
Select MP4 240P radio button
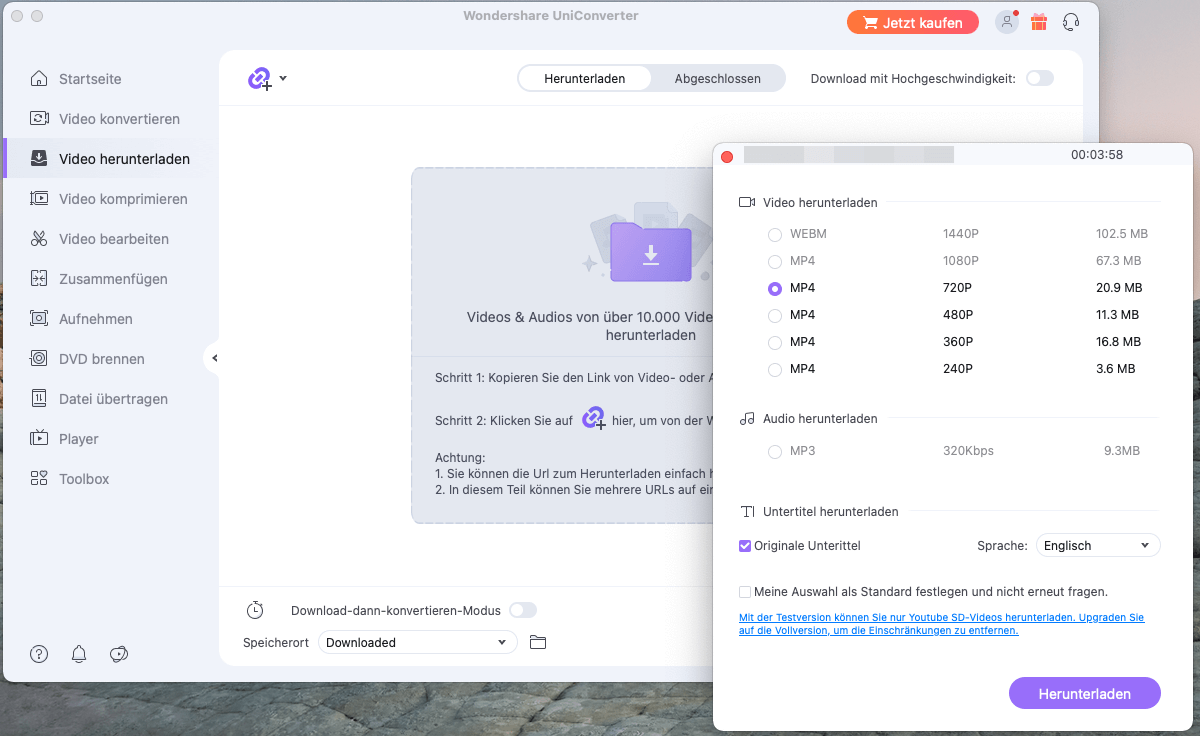(x=775, y=369)
